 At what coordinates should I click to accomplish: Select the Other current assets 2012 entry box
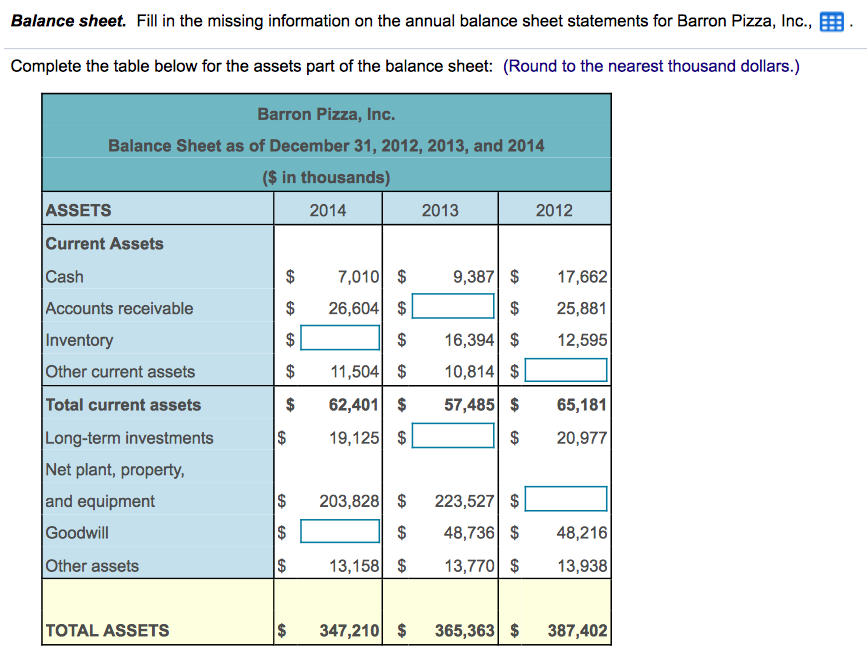click(566, 370)
